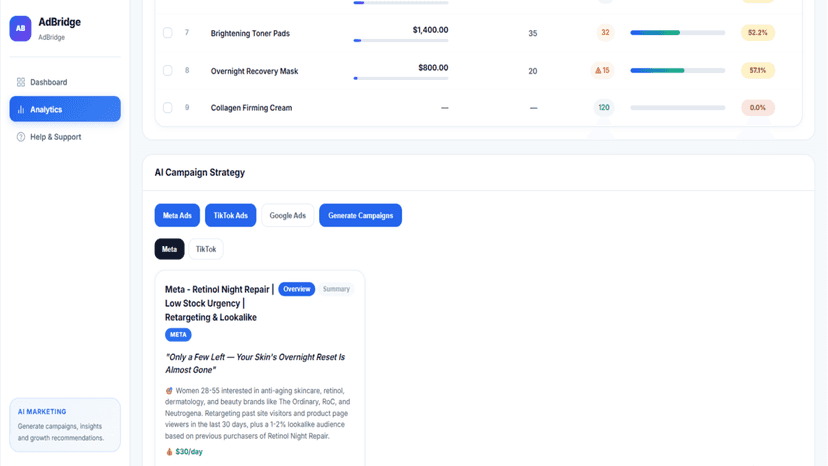Image resolution: width=828 pixels, height=466 pixels.
Task: Click the 52.2% margin badge
Action: [x=757, y=33]
